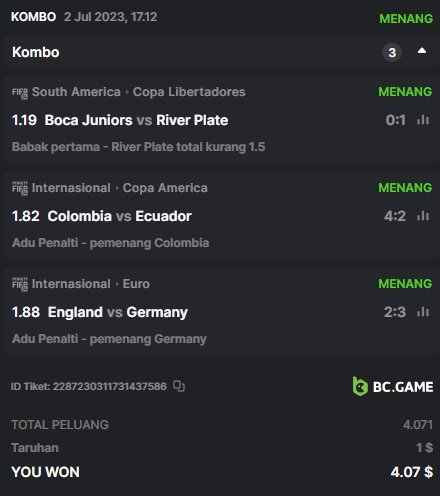Open stats icon for Boca Juniors match
The image size is (440, 496).
pos(423,120)
